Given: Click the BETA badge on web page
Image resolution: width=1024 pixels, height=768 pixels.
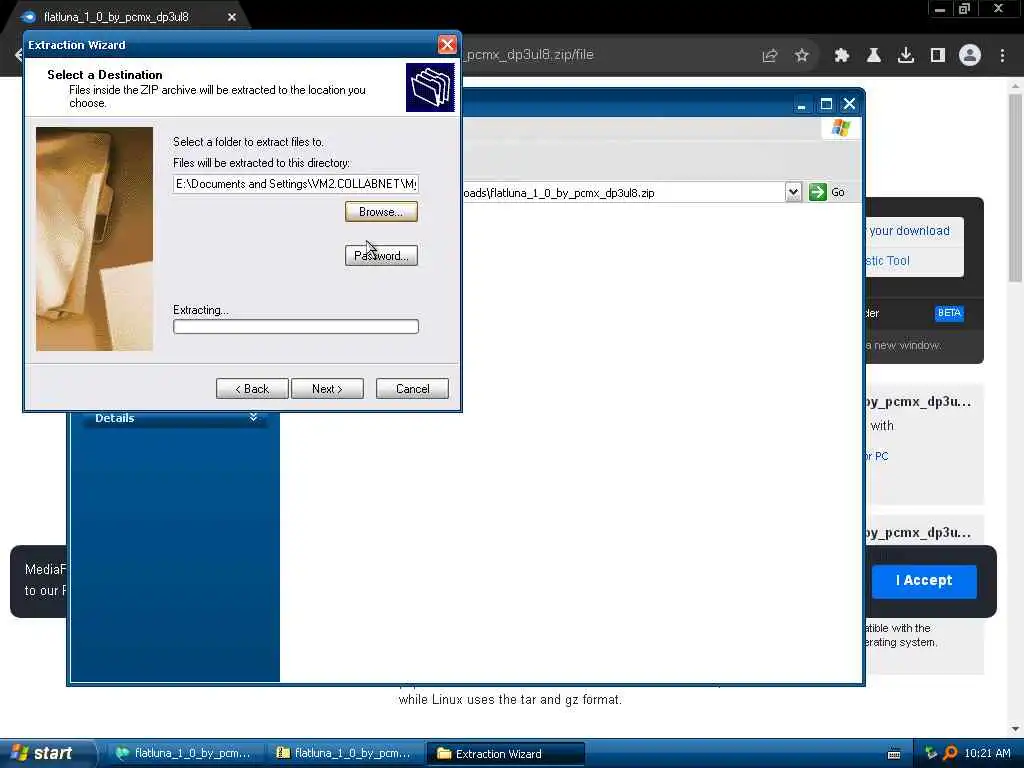Looking at the screenshot, I should tap(949, 313).
